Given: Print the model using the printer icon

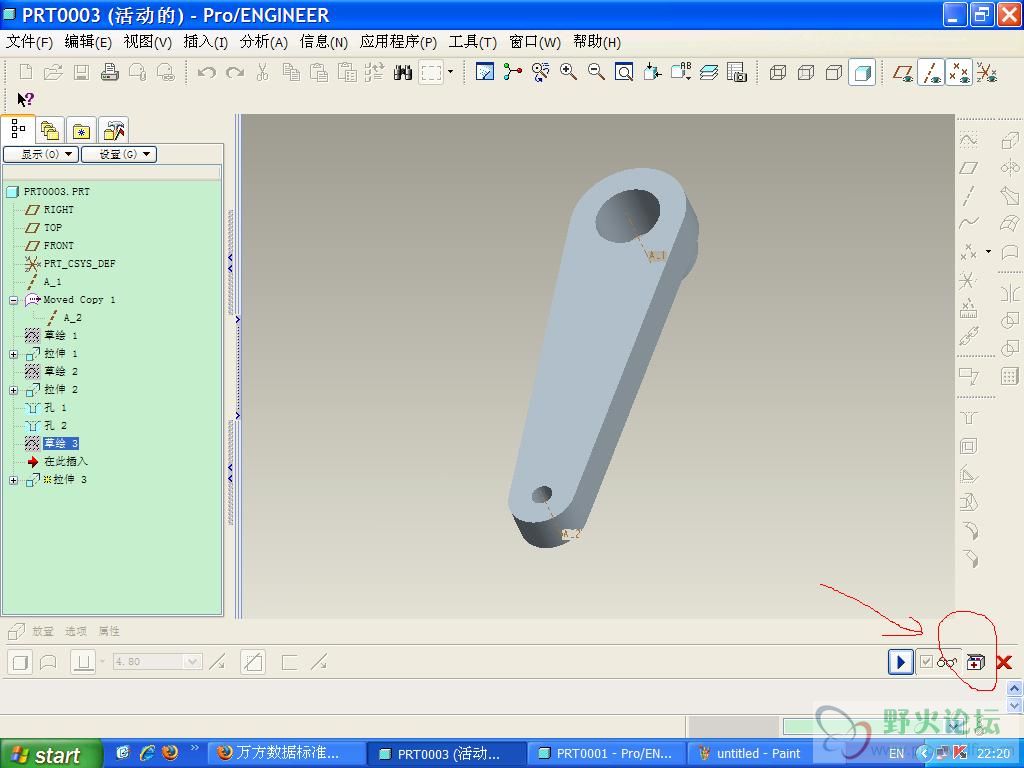Looking at the screenshot, I should point(109,72).
